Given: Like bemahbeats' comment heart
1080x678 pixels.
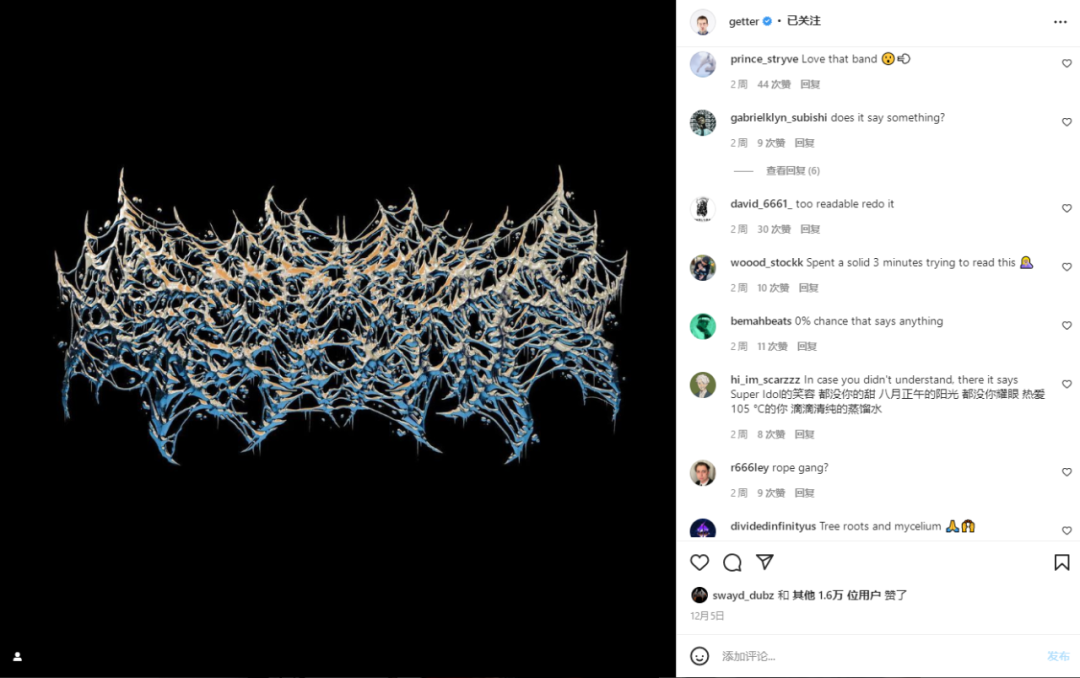Looking at the screenshot, I should coord(1066,325).
